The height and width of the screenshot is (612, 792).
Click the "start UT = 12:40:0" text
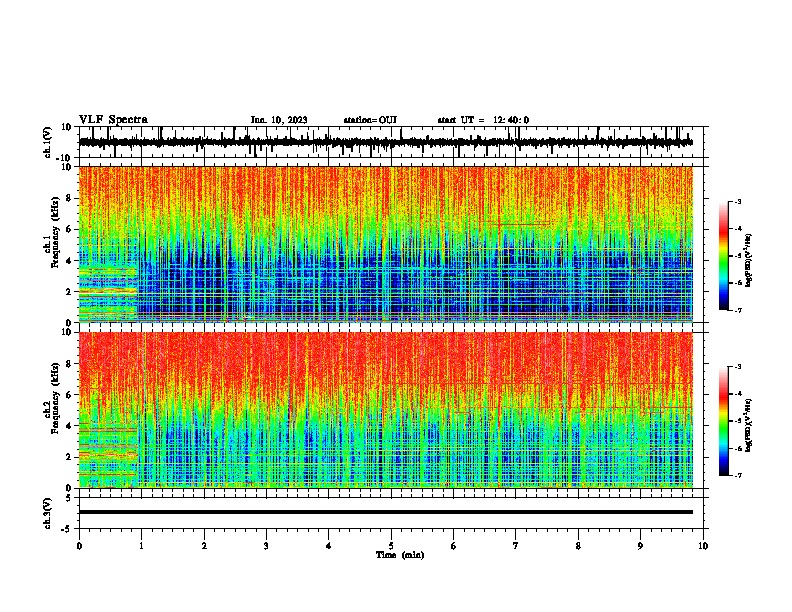[x=483, y=120]
